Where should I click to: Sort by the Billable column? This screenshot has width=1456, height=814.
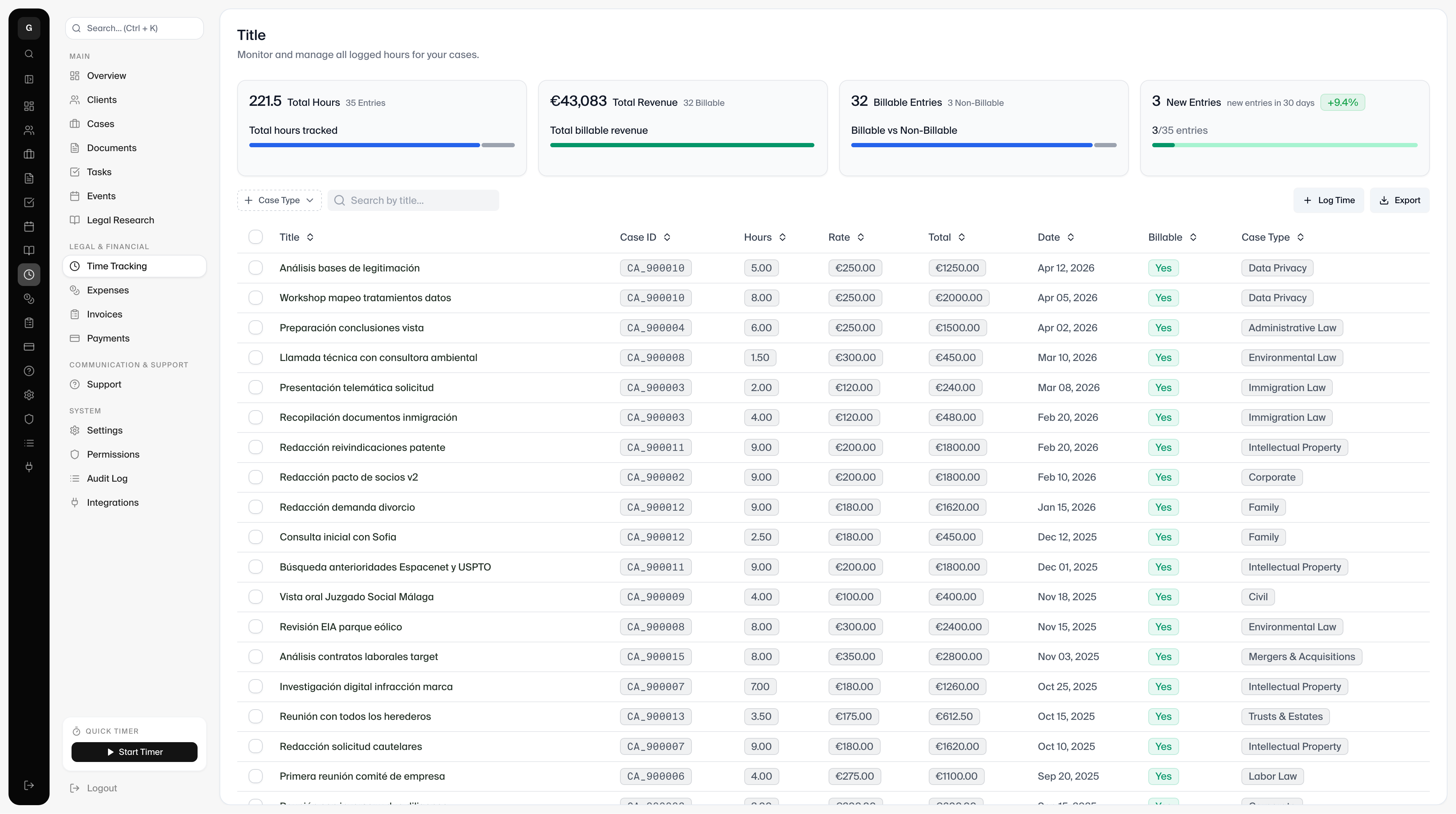point(1173,237)
